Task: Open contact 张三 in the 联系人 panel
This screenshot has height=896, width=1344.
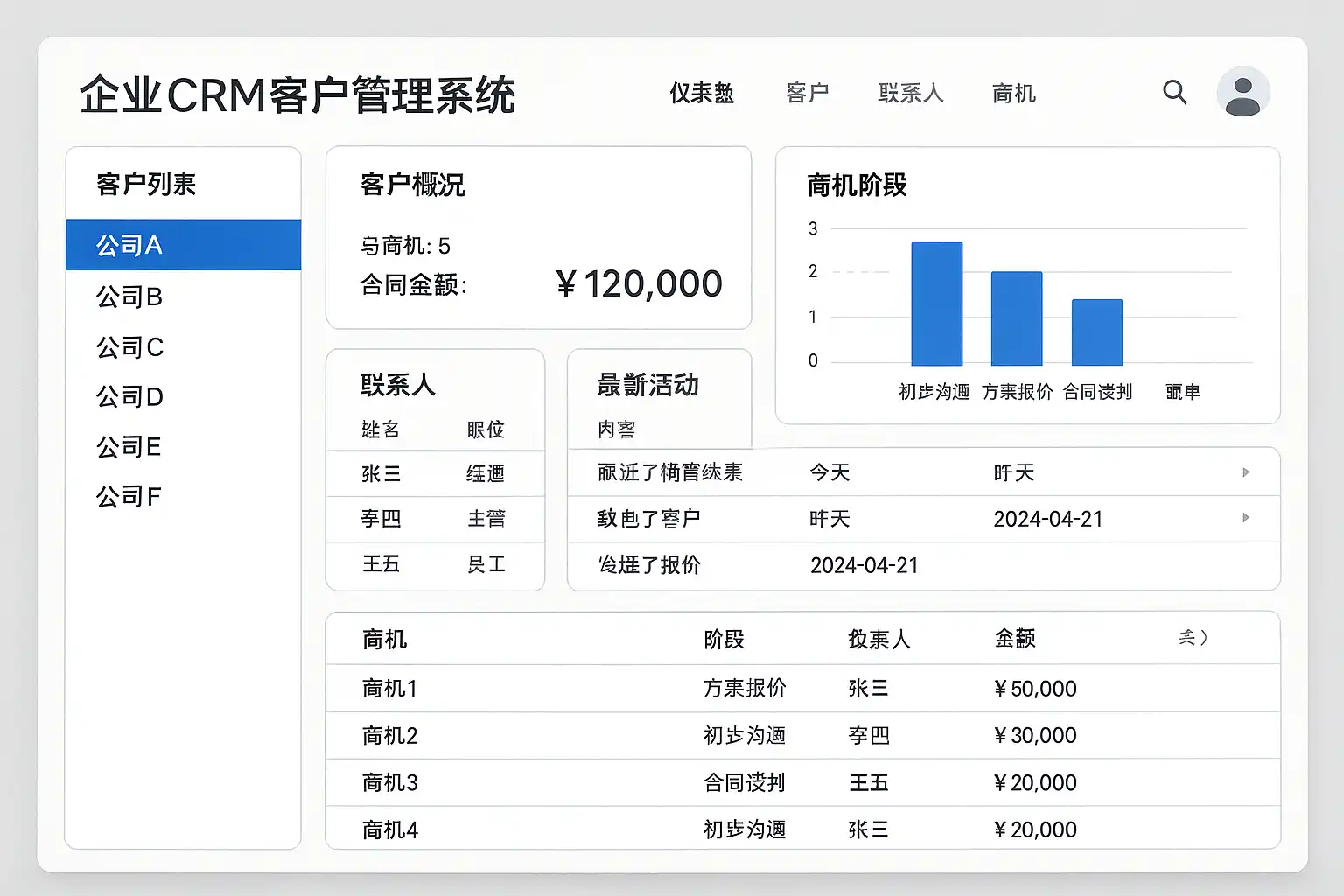Action: click(x=381, y=473)
